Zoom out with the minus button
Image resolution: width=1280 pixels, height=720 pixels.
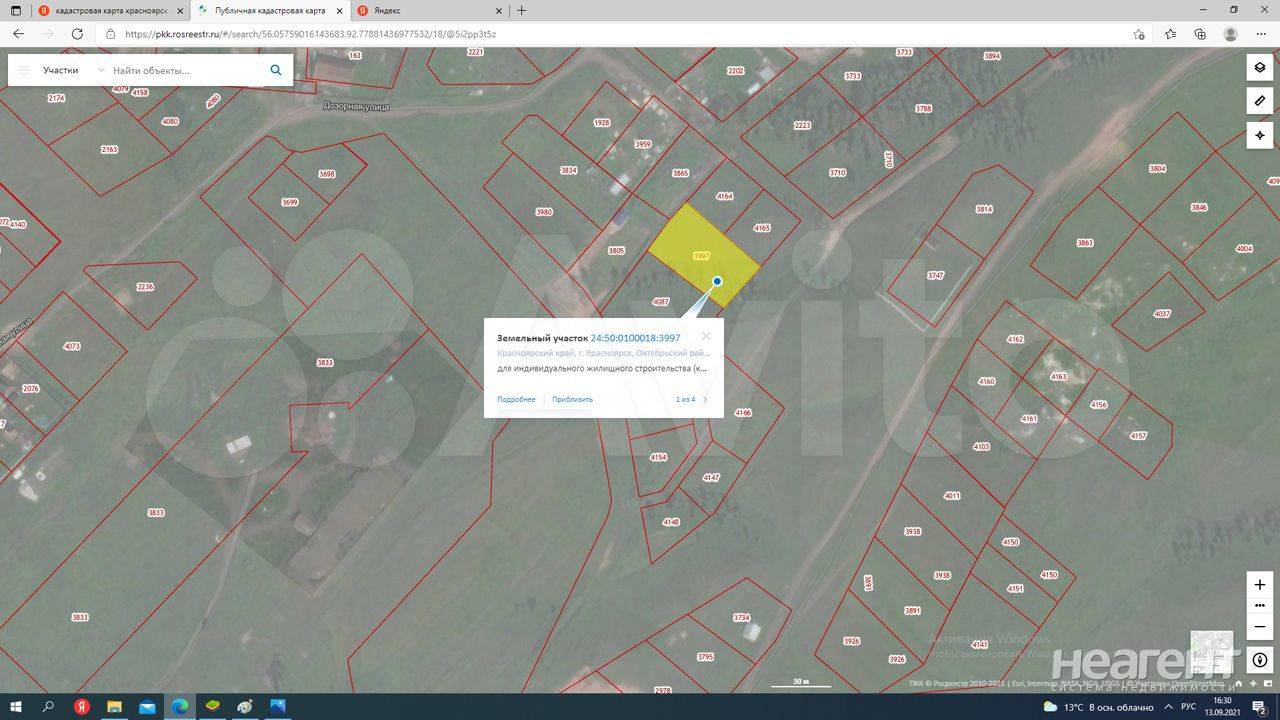click(x=1260, y=627)
